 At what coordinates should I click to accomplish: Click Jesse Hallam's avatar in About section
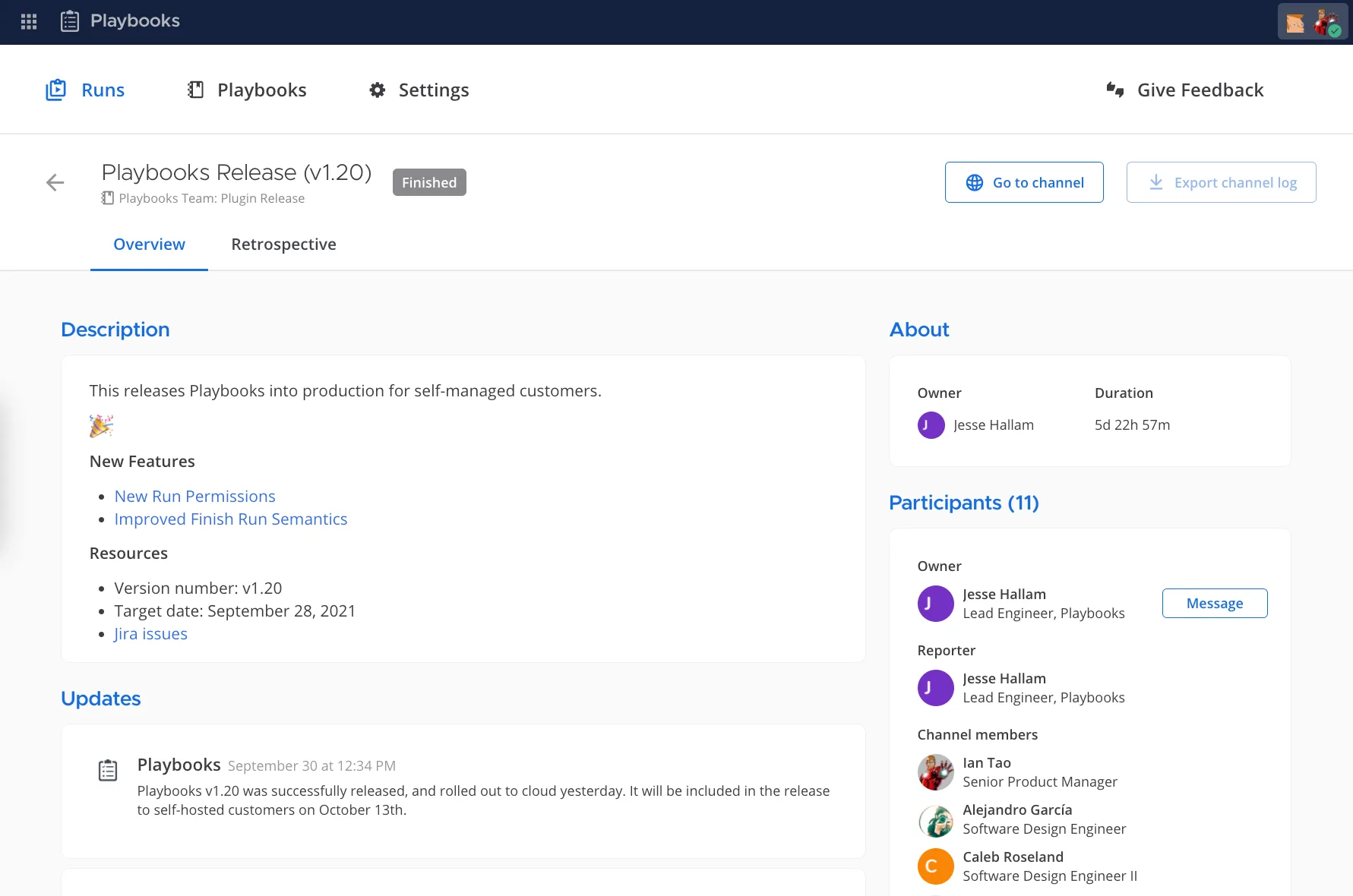coord(931,425)
